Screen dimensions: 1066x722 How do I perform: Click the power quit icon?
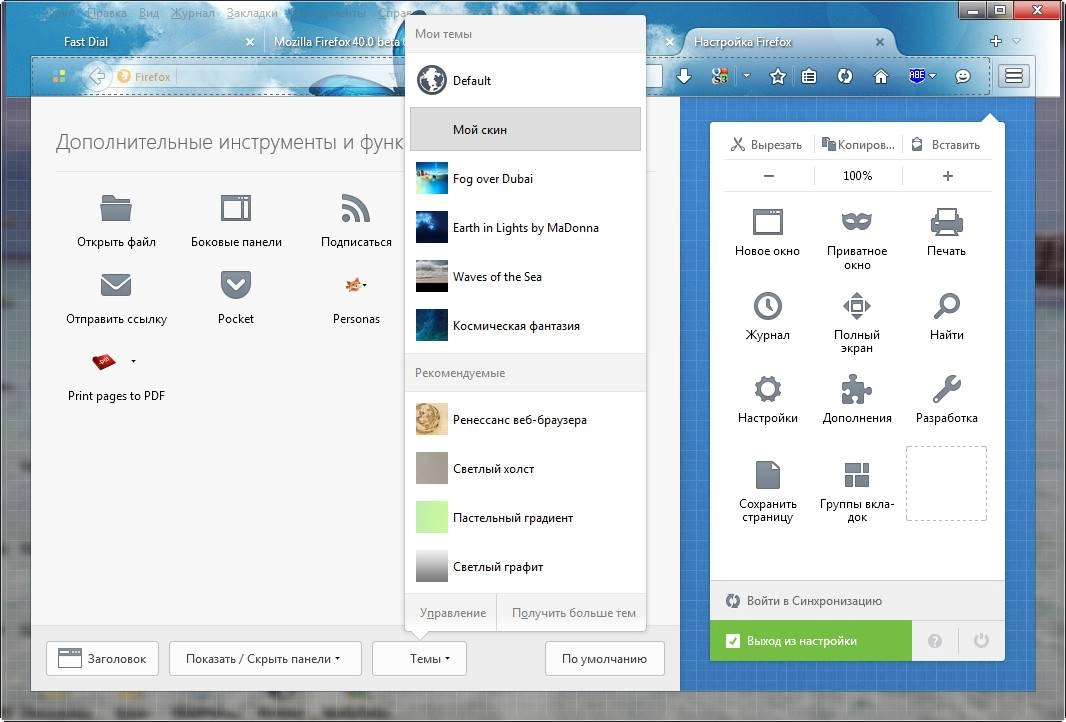[x=981, y=640]
